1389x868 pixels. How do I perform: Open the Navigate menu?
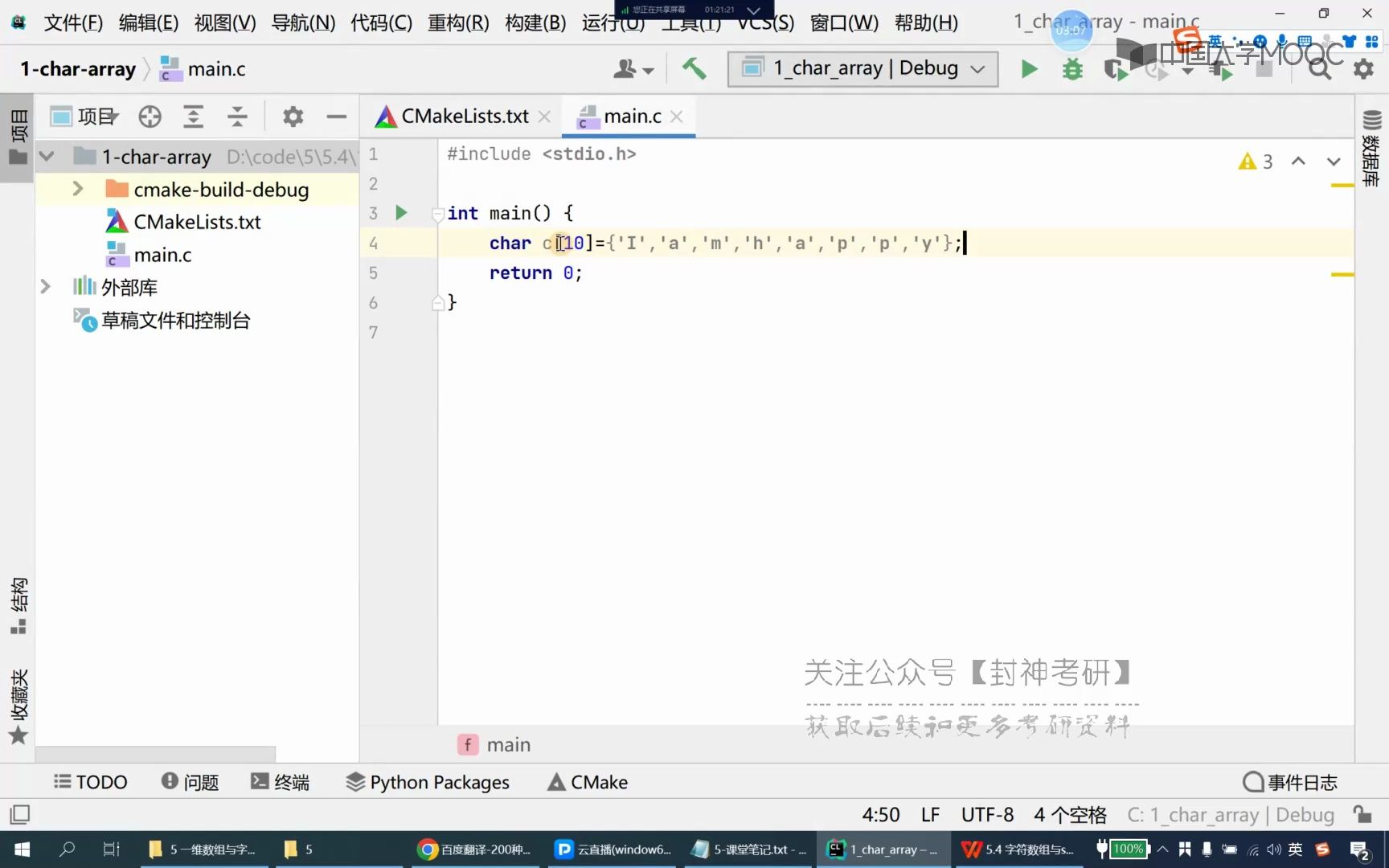click(303, 23)
